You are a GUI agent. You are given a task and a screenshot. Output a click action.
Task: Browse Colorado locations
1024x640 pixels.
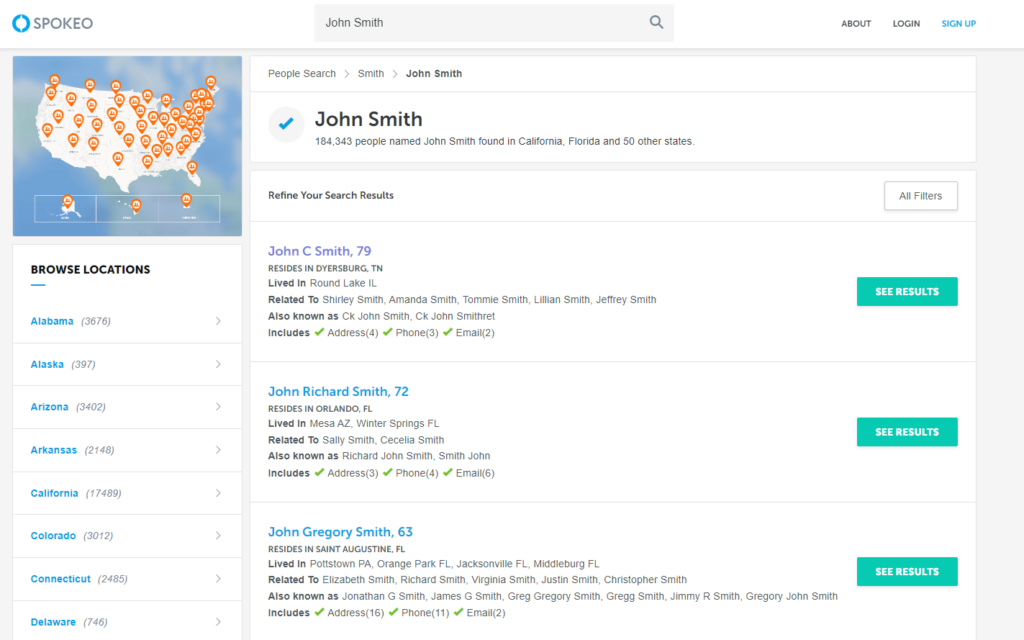tap(54, 536)
